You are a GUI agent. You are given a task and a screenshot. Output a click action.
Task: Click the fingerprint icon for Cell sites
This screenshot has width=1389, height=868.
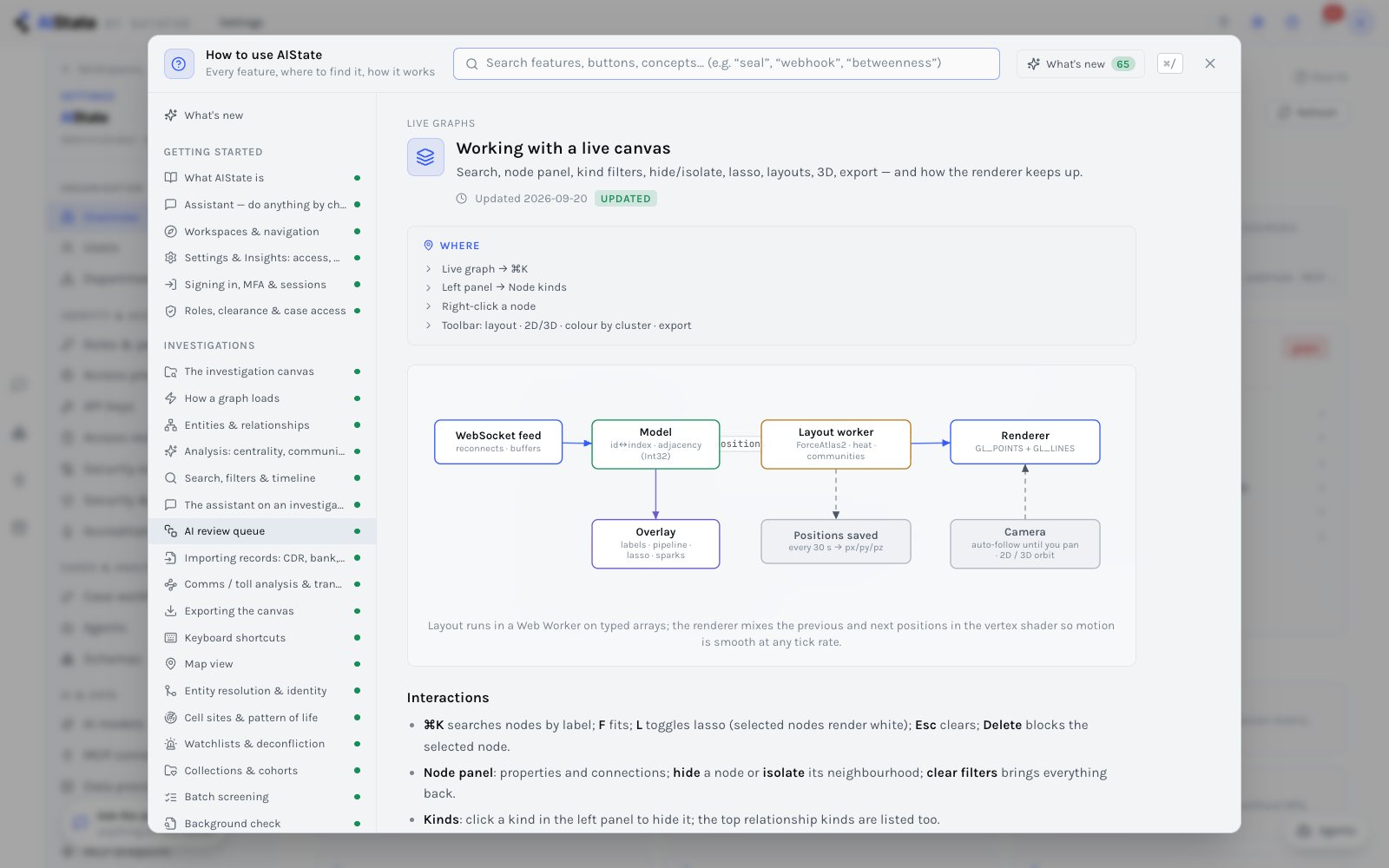pyautogui.click(x=171, y=718)
